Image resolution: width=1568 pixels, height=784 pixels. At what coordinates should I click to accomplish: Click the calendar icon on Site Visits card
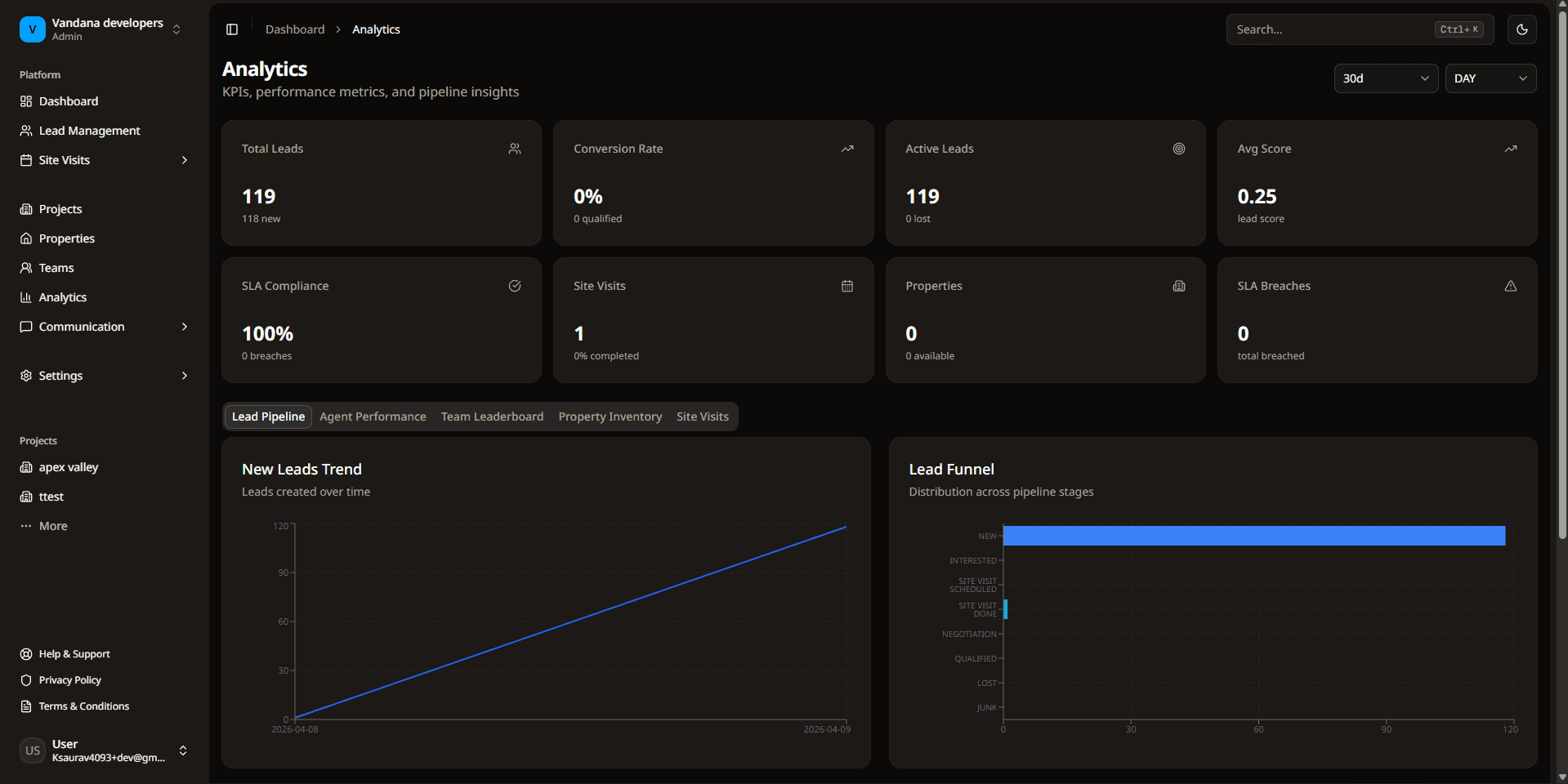(847, 286)
